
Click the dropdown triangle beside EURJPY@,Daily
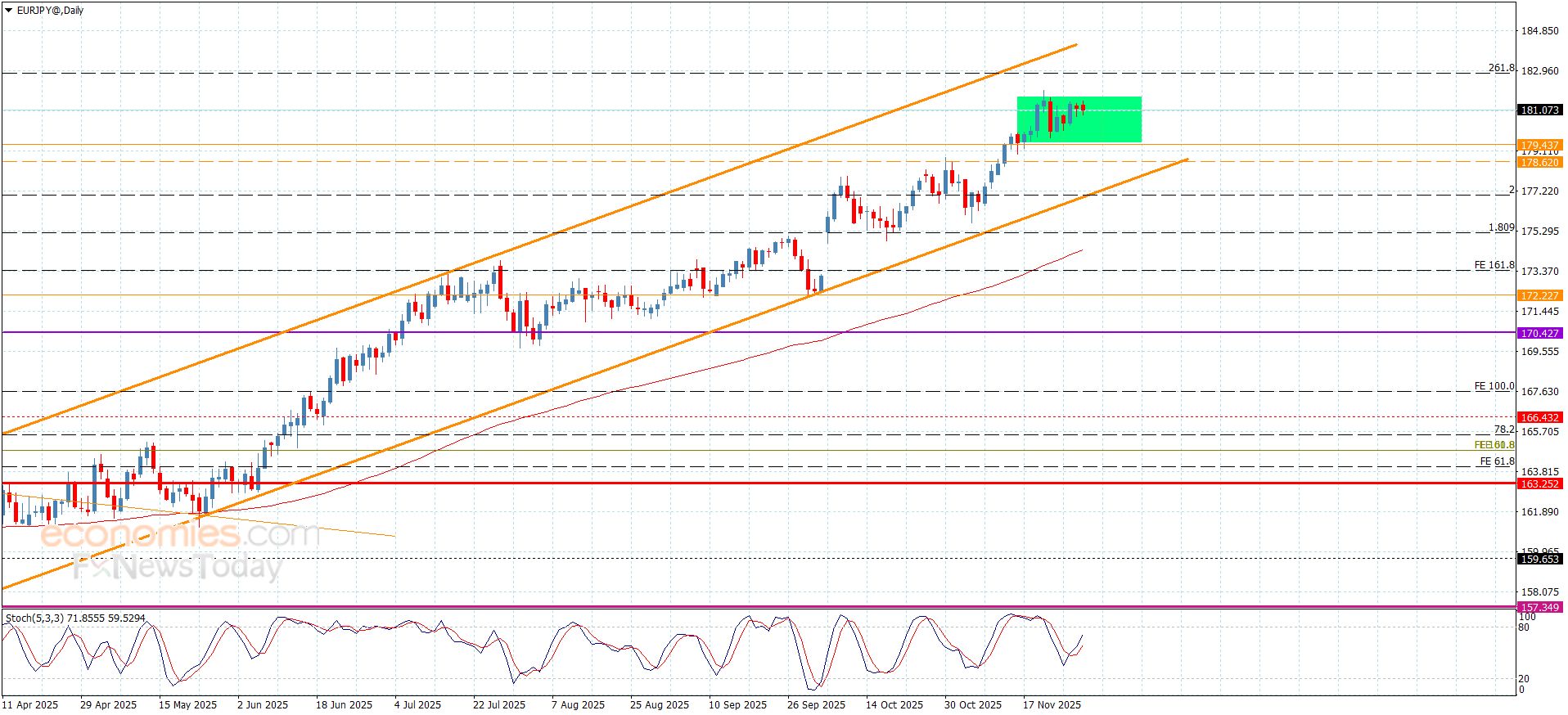click(x=9, y=11)
